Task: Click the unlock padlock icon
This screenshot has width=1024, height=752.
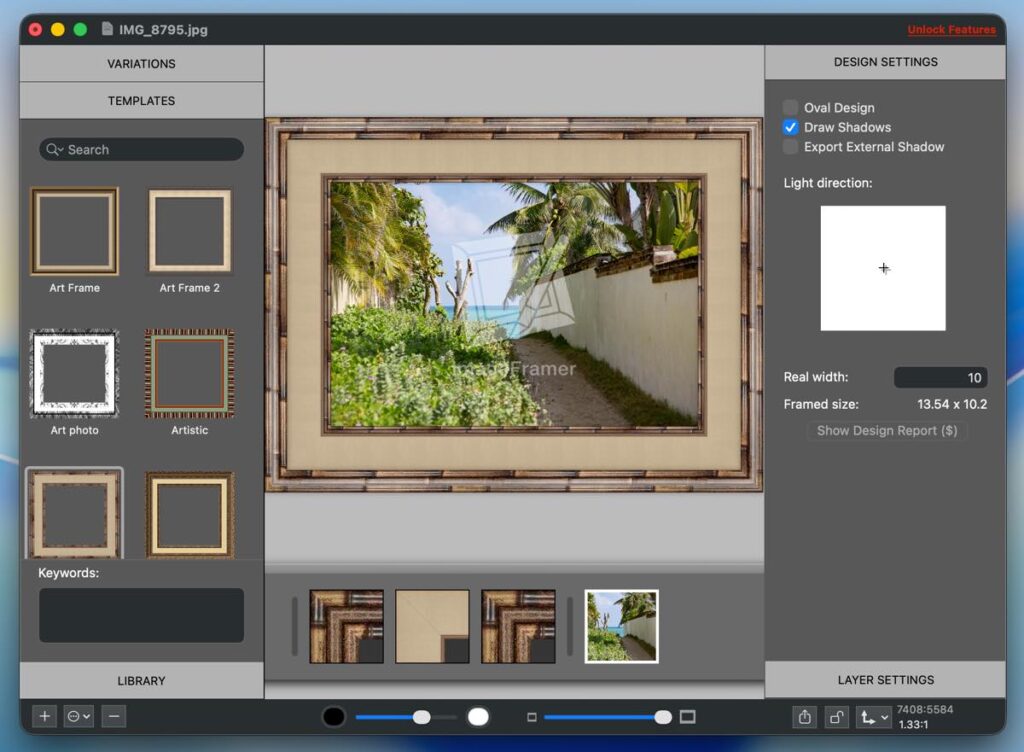Action: pyautogui.click(x=837, y=717)
